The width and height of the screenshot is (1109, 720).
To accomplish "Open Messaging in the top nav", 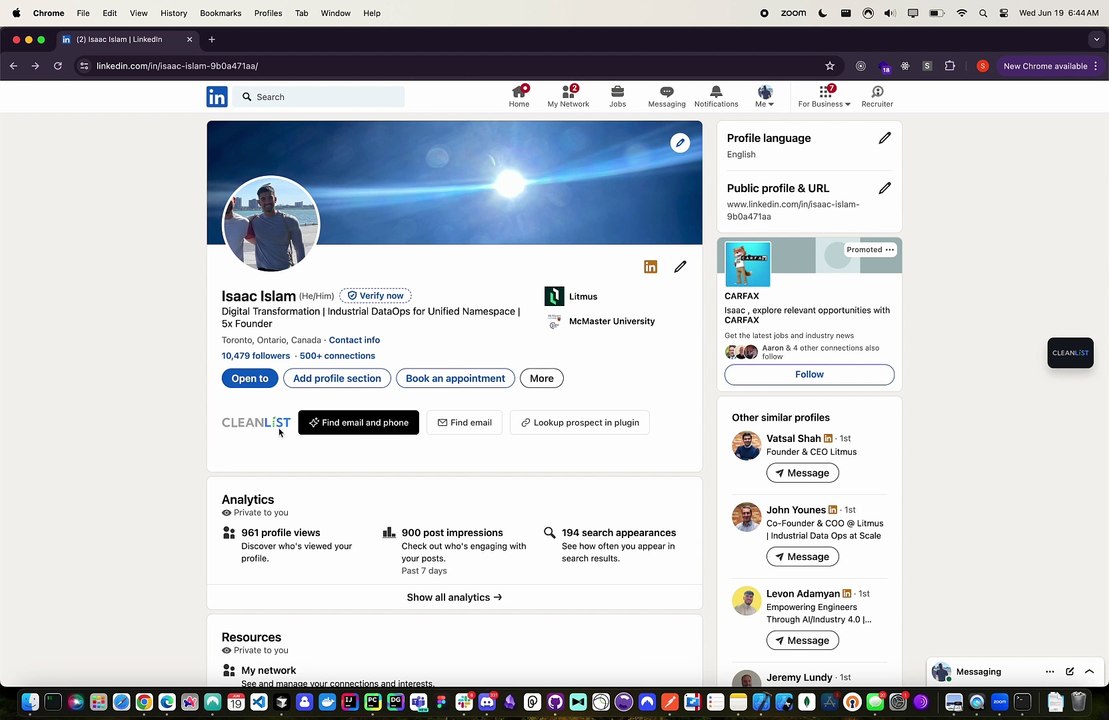I will (666, 96).
